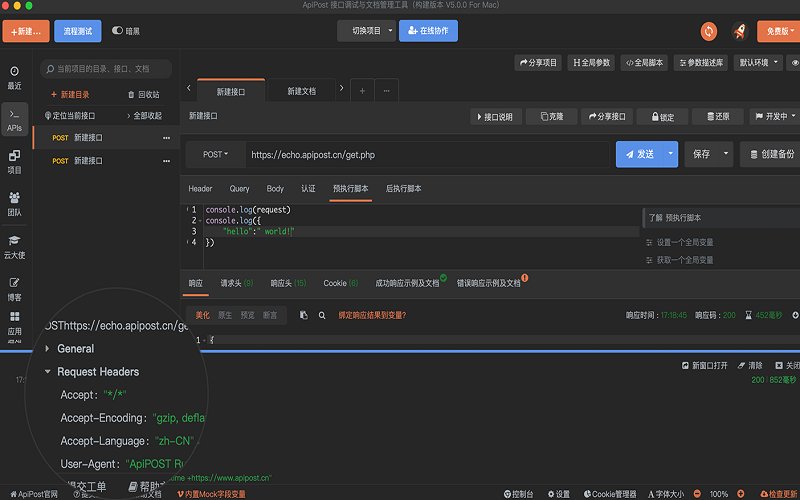
Task: Open the 切换项目 project dropdown
Action: 366,31
